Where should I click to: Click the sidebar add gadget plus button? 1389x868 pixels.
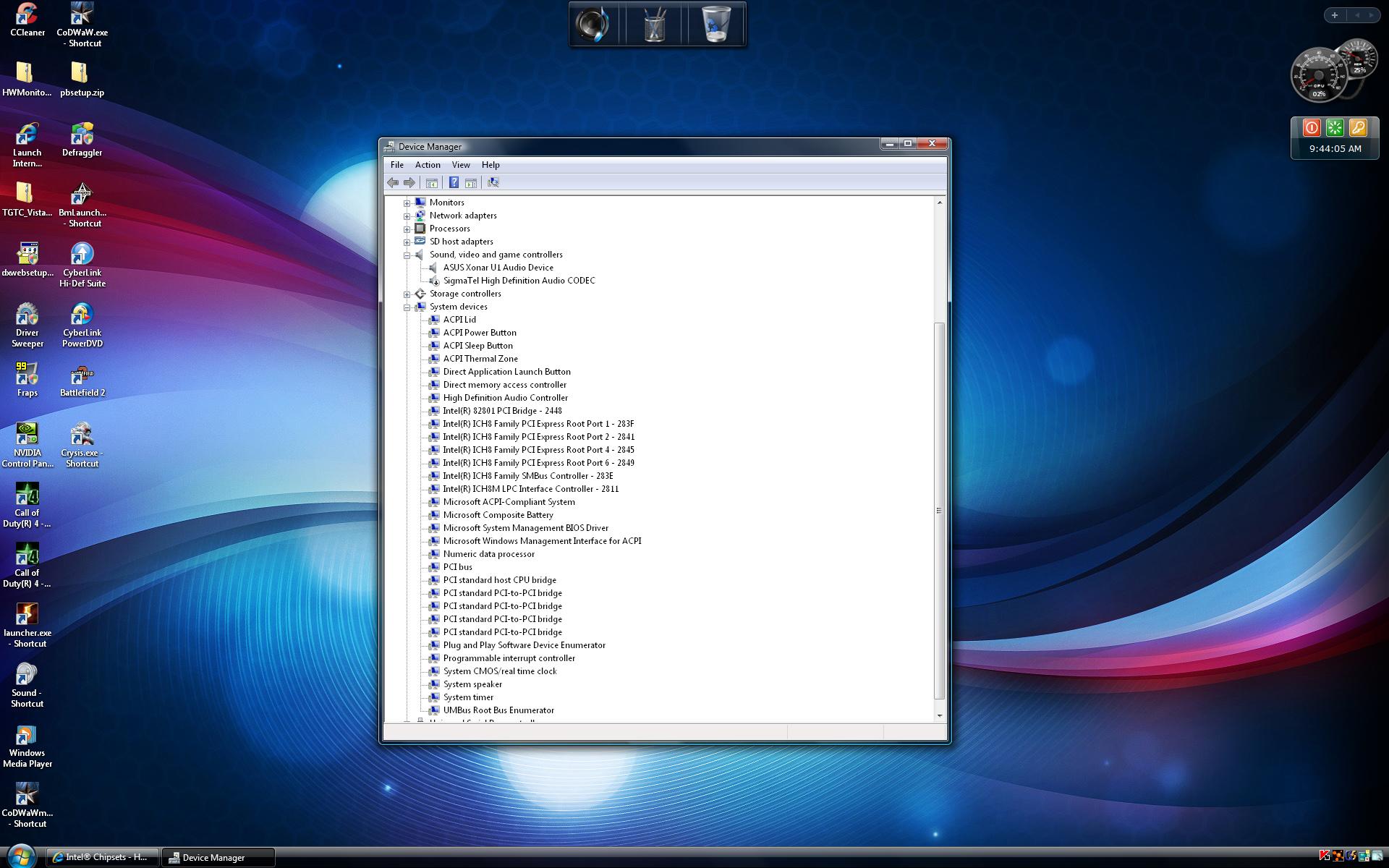1335,15
